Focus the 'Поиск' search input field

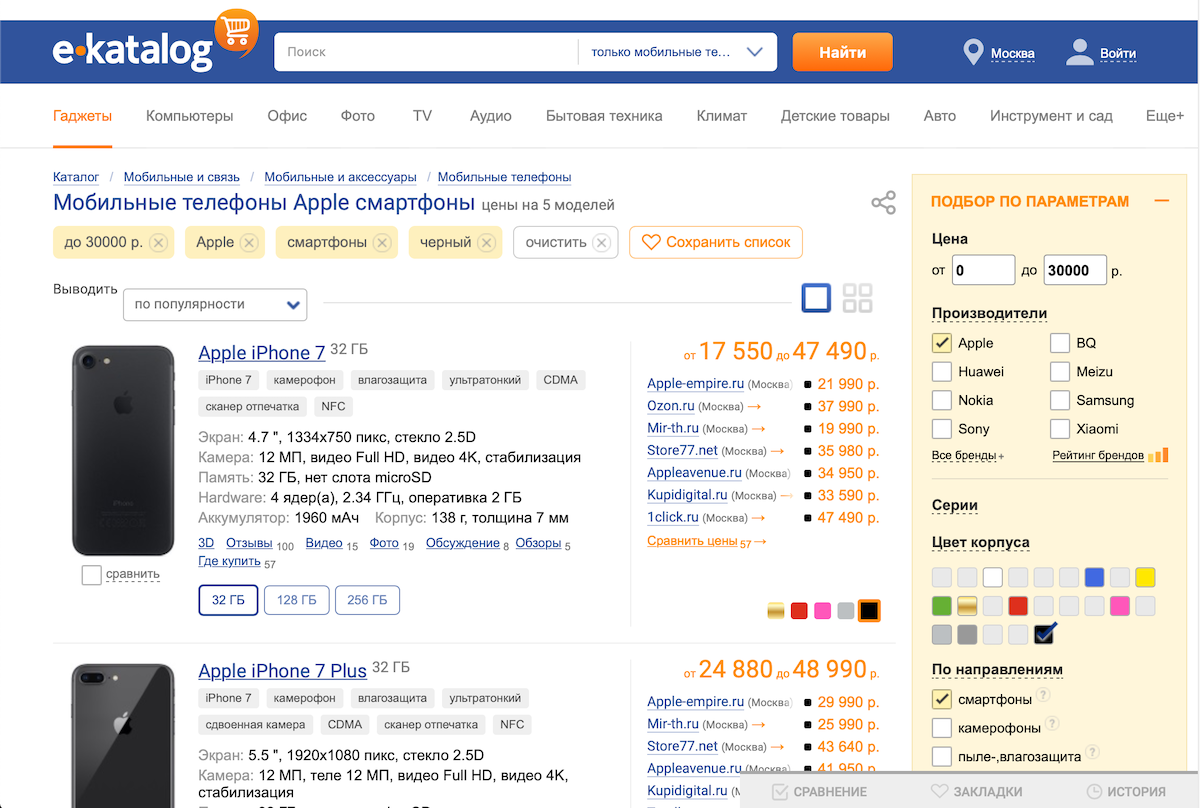(427, 53)
